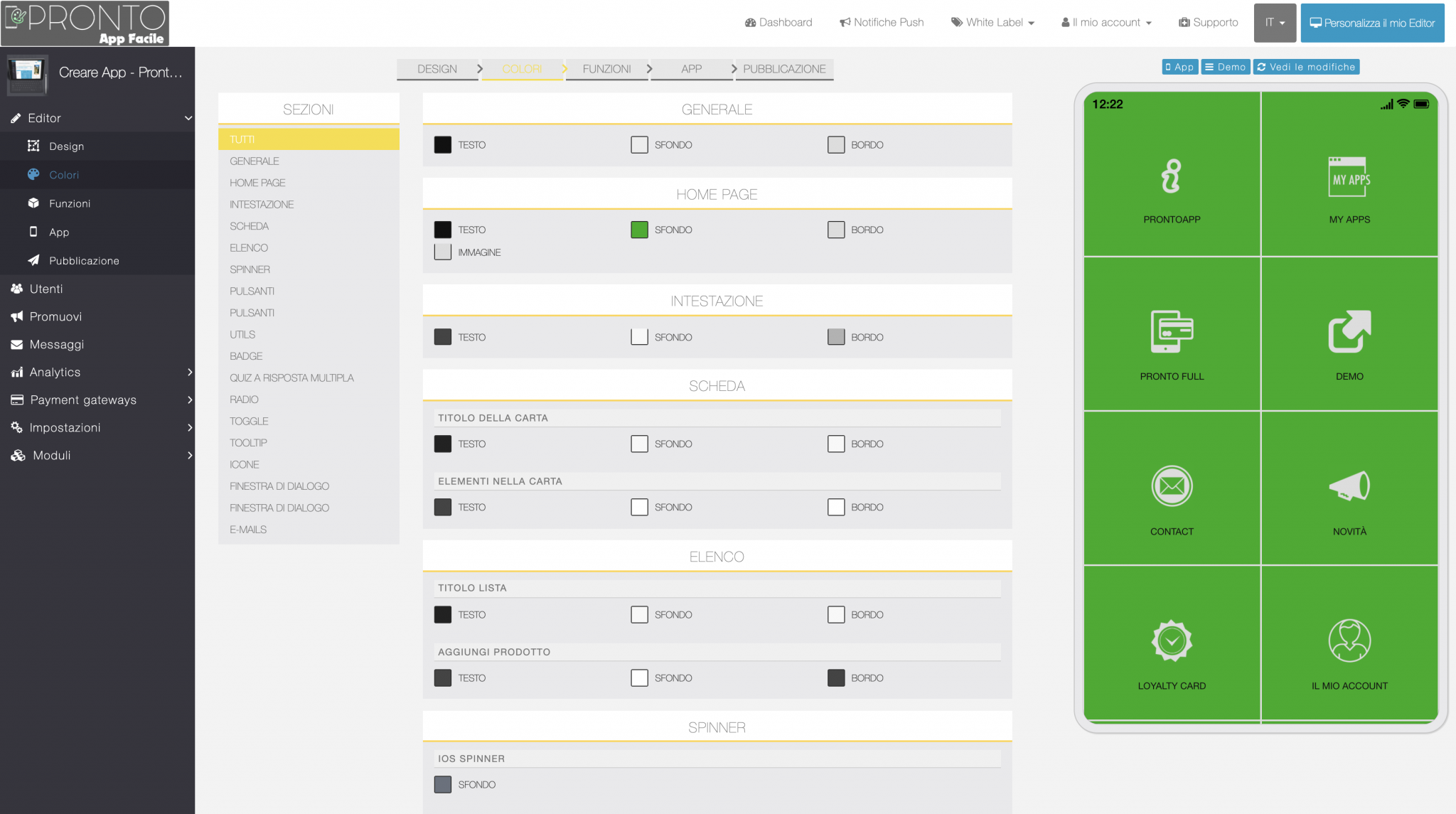The width and height of the screenshot is (1456, 814).
Task: Expand the Il mio account dropdown
Action: point(1106,23)
